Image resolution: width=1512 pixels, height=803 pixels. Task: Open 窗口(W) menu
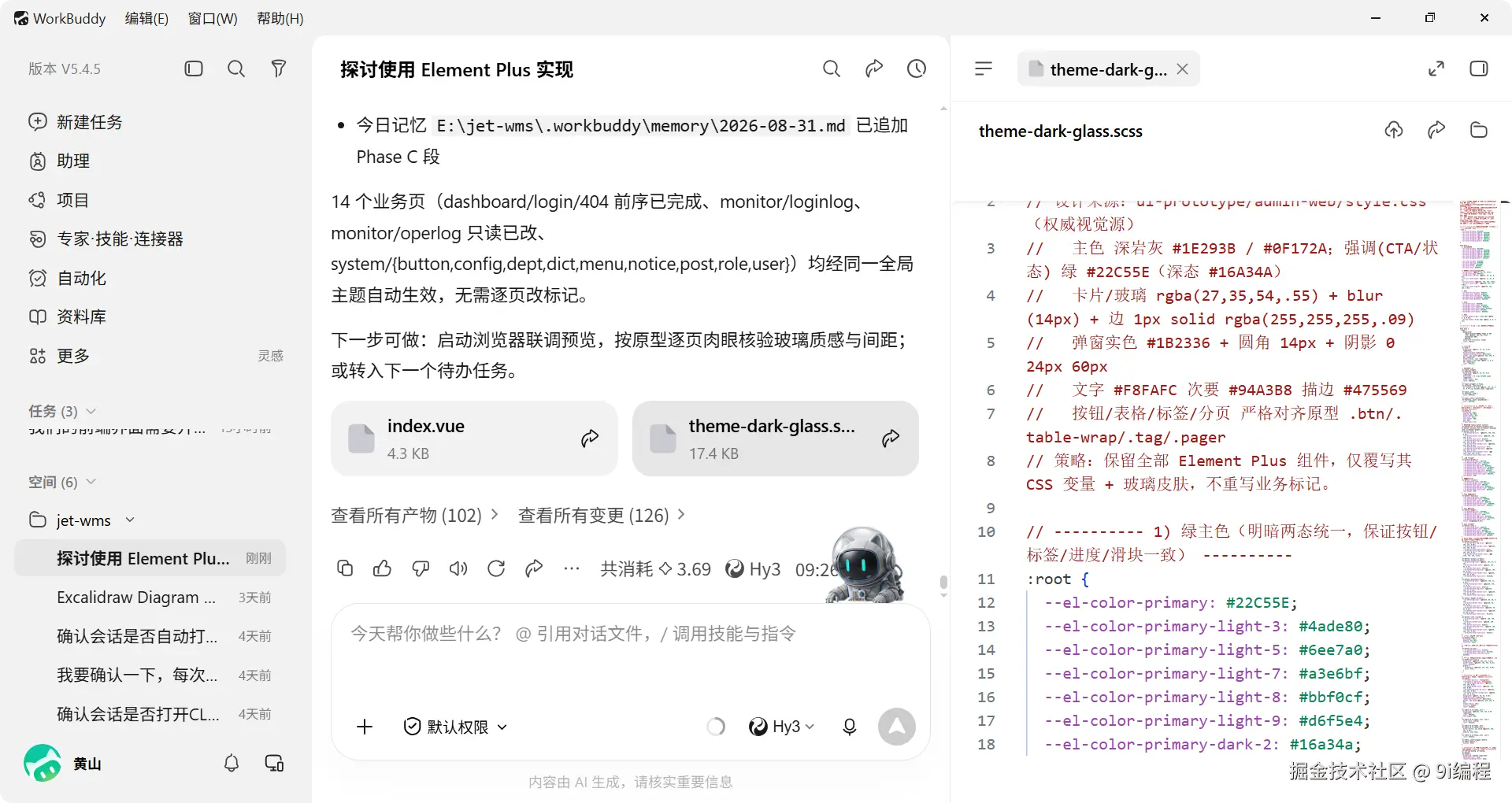point(213,18)
